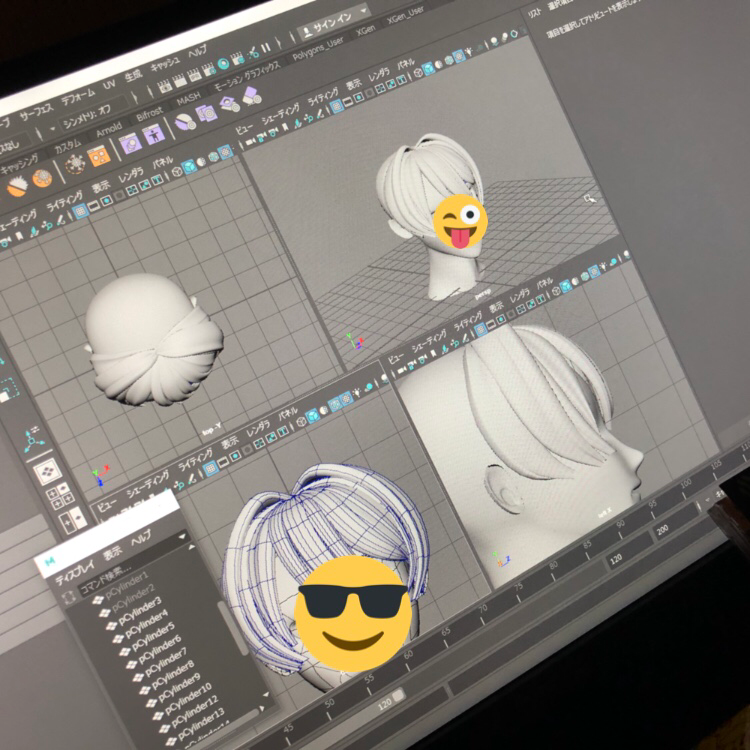Click the Outliner scroll up arrow

coord(191,547)
